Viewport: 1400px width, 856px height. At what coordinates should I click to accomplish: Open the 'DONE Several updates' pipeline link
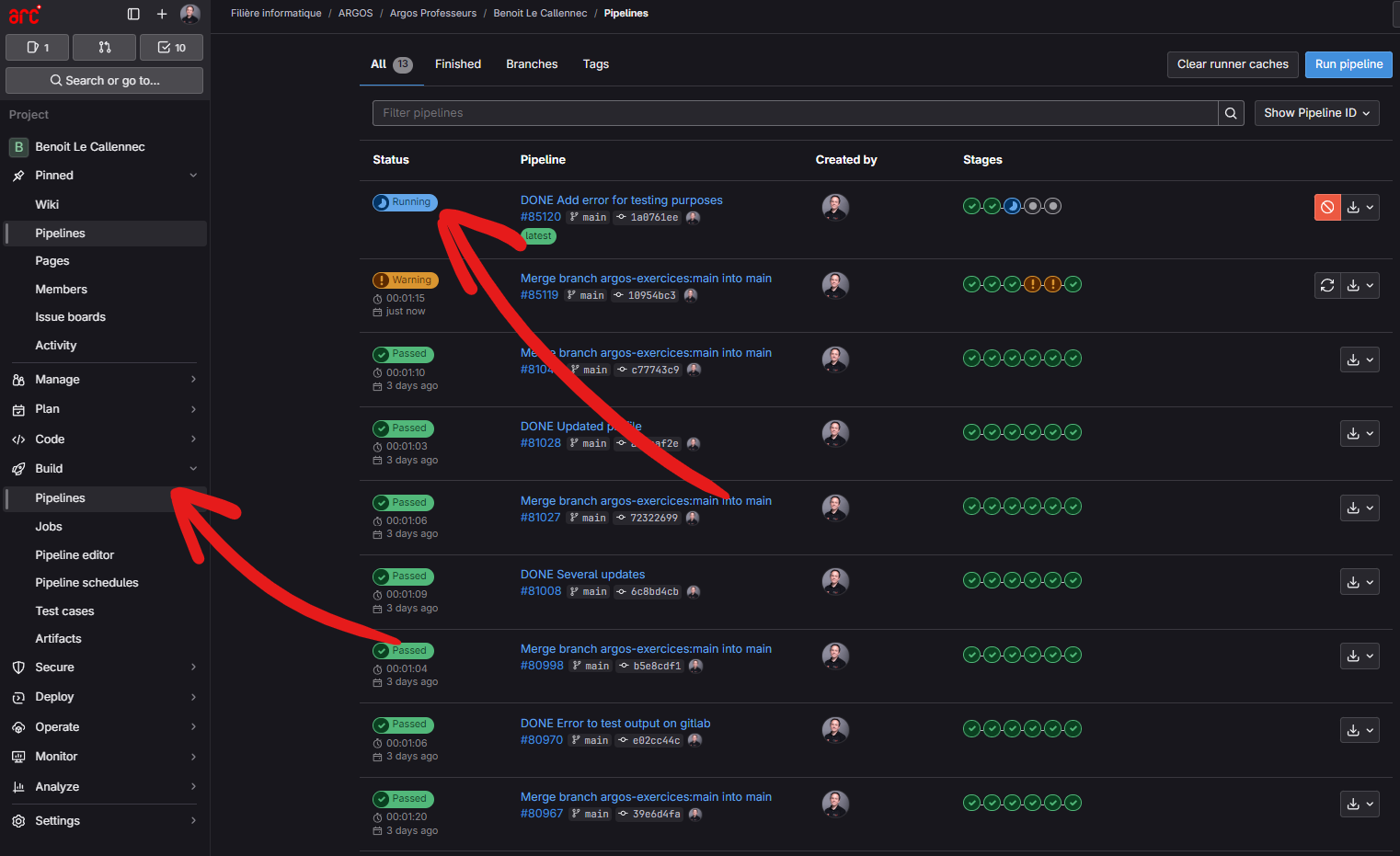(x=582, y=575)
